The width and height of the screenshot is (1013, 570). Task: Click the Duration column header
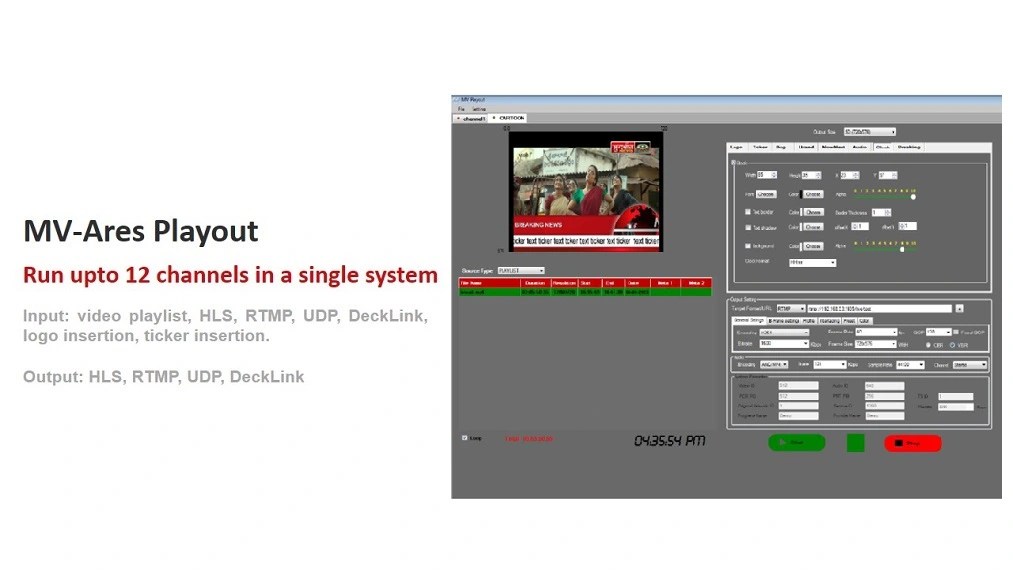tap(536, 283)
